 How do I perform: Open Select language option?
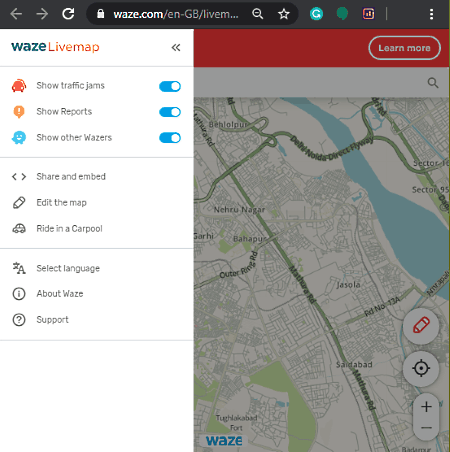[x=68, y=268]
